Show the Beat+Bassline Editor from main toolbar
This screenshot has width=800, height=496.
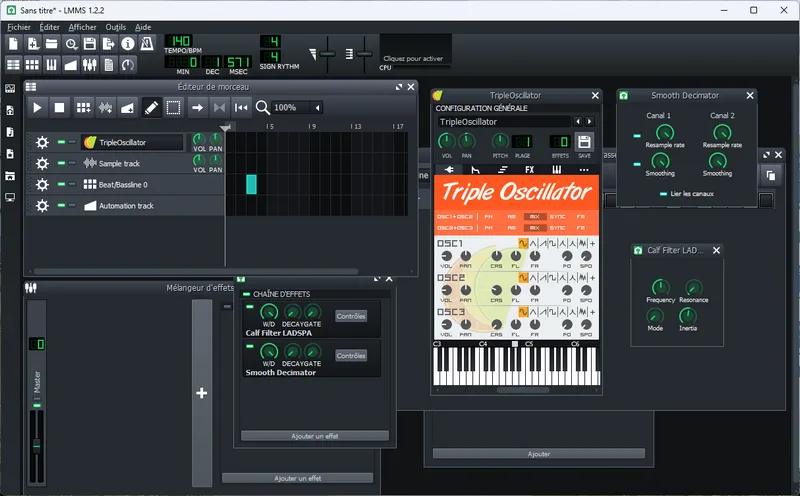pos(33,65)
